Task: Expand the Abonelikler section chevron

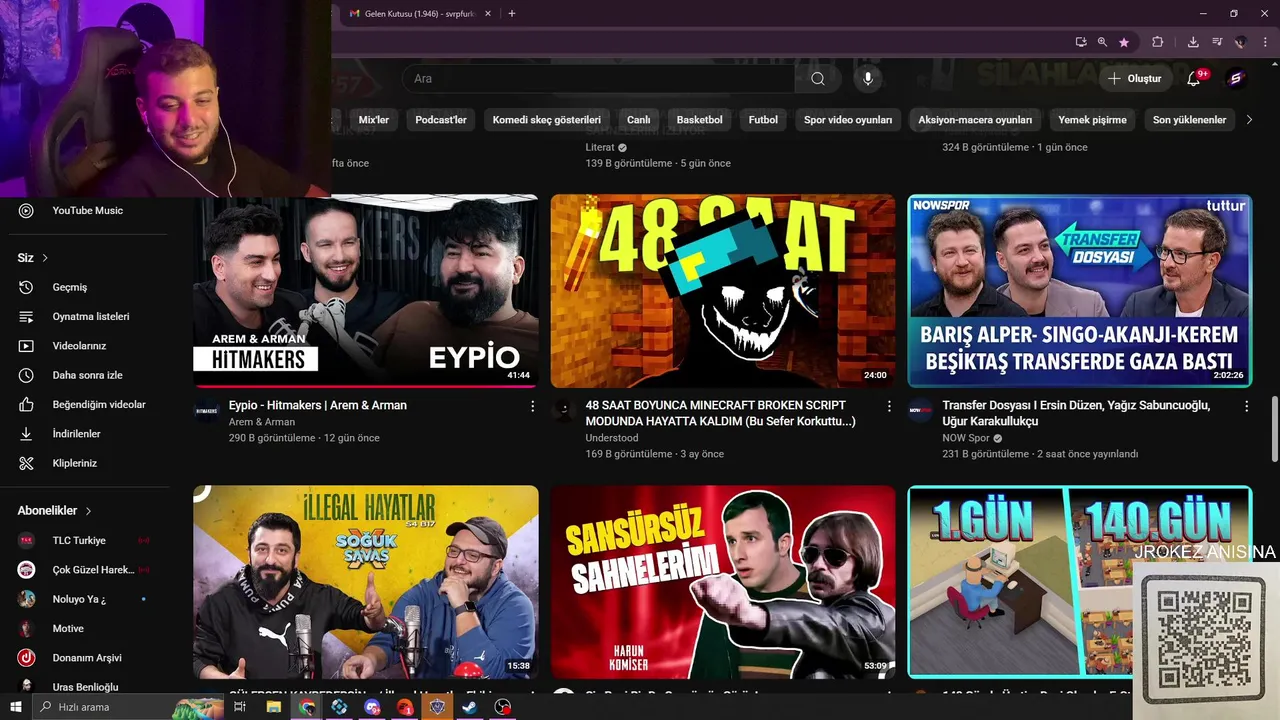Action: 88,511
